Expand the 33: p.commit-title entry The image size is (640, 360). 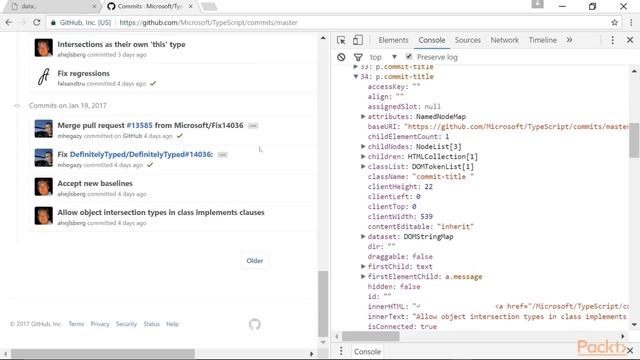pyautogui.click(x=356, y=67)
